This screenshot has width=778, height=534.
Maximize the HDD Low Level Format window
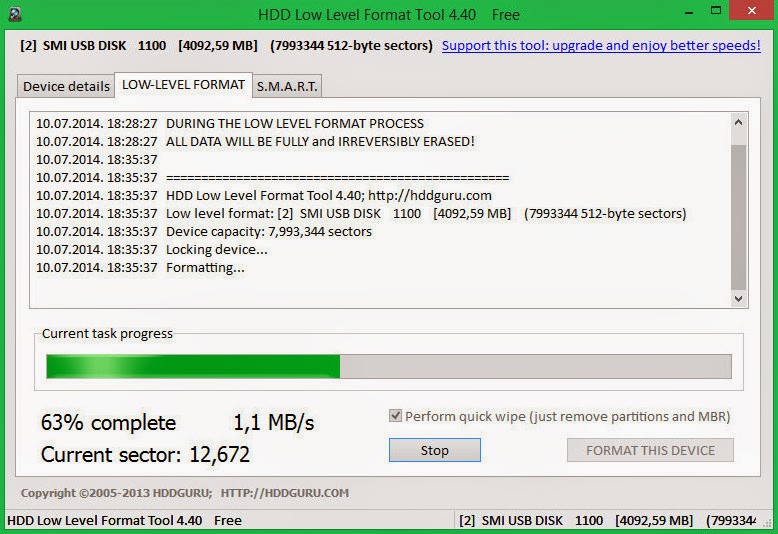point(715,11)
